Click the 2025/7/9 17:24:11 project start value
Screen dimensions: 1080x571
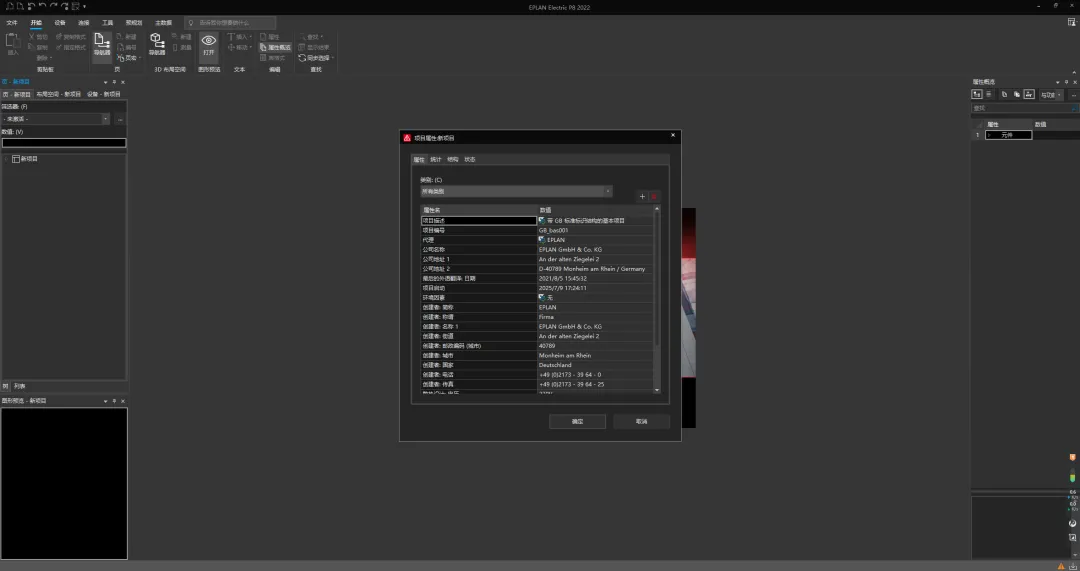pyautogui.click(x=563, y=289)
